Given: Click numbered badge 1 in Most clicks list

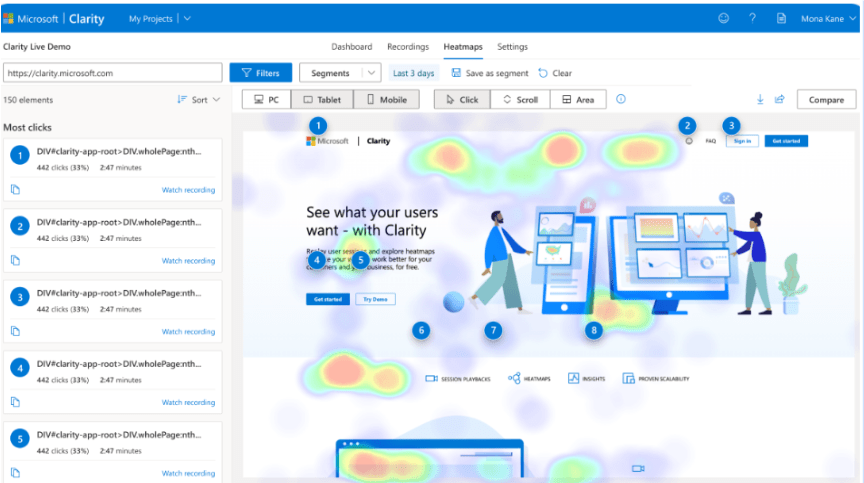Looking at the screenshot, I should pyautogui.click(x=20, y=156).
